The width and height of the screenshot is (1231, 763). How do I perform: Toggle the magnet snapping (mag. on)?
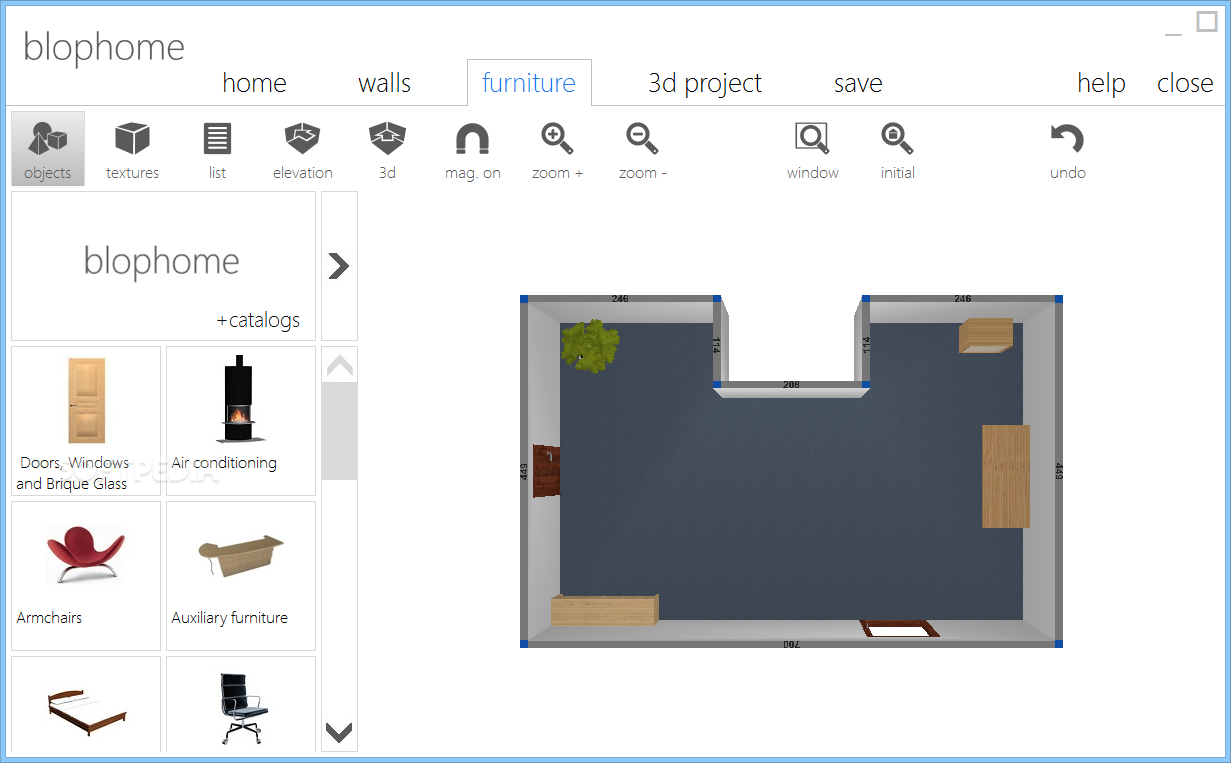472,148
